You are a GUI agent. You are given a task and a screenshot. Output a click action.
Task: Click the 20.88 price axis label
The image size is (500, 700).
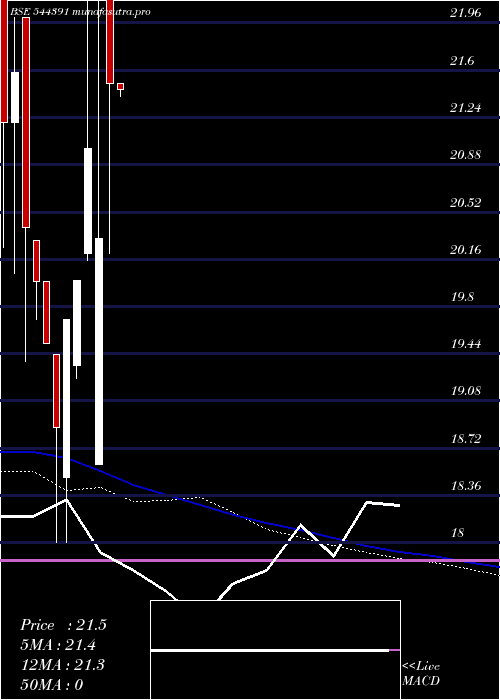click(466, 155)
